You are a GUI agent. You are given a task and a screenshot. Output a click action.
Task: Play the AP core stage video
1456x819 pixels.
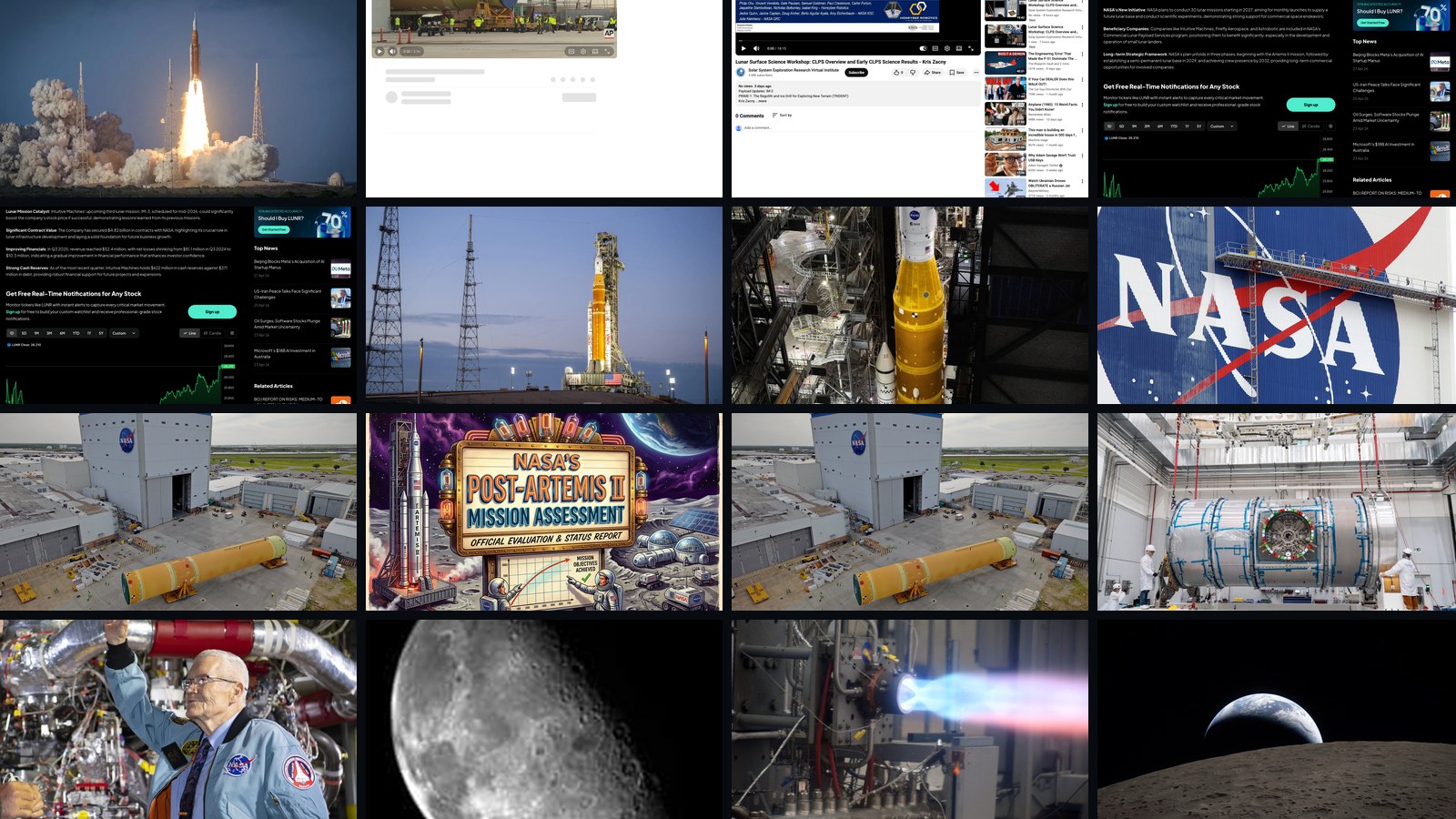[379, 51]
